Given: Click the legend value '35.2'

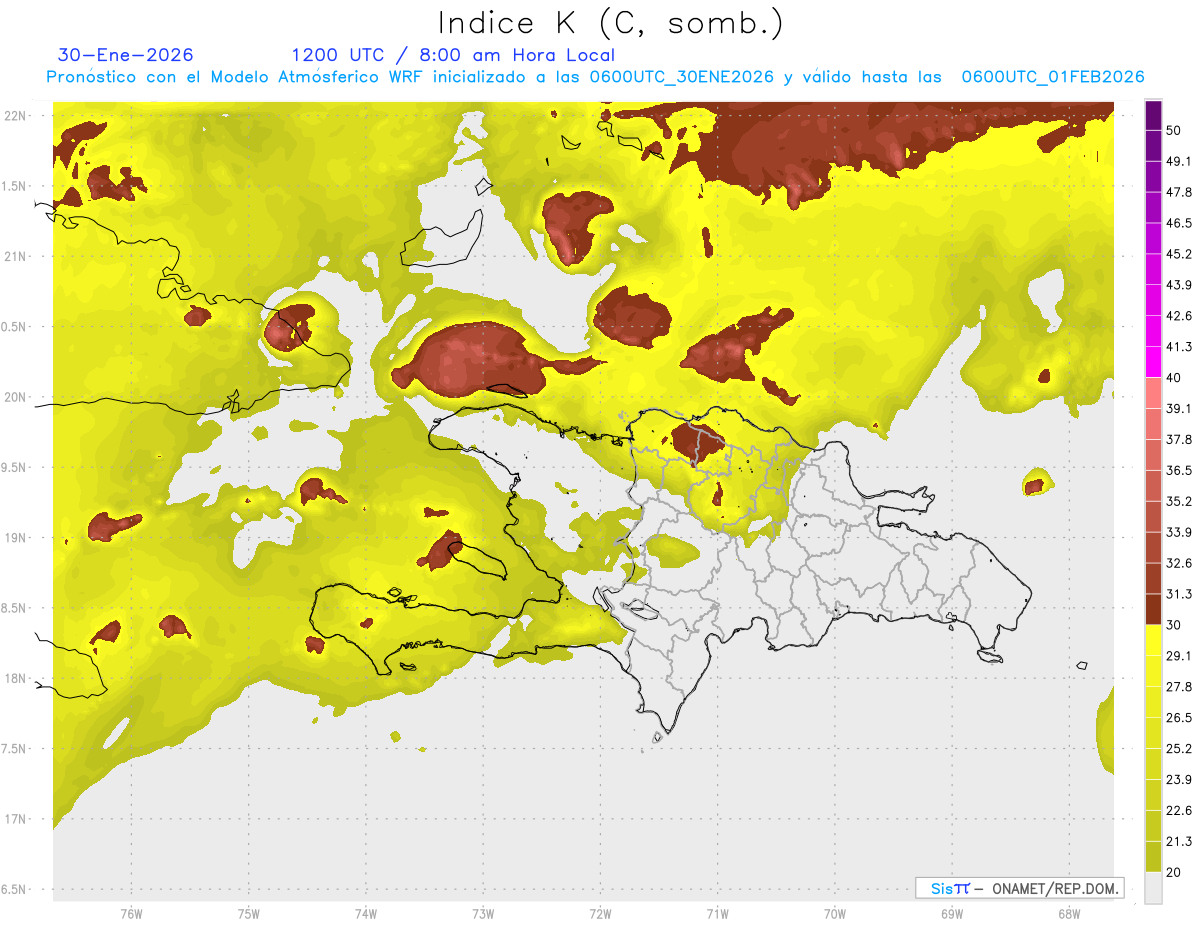Looking at the screenshot, I should click(x=1179, y=502).
